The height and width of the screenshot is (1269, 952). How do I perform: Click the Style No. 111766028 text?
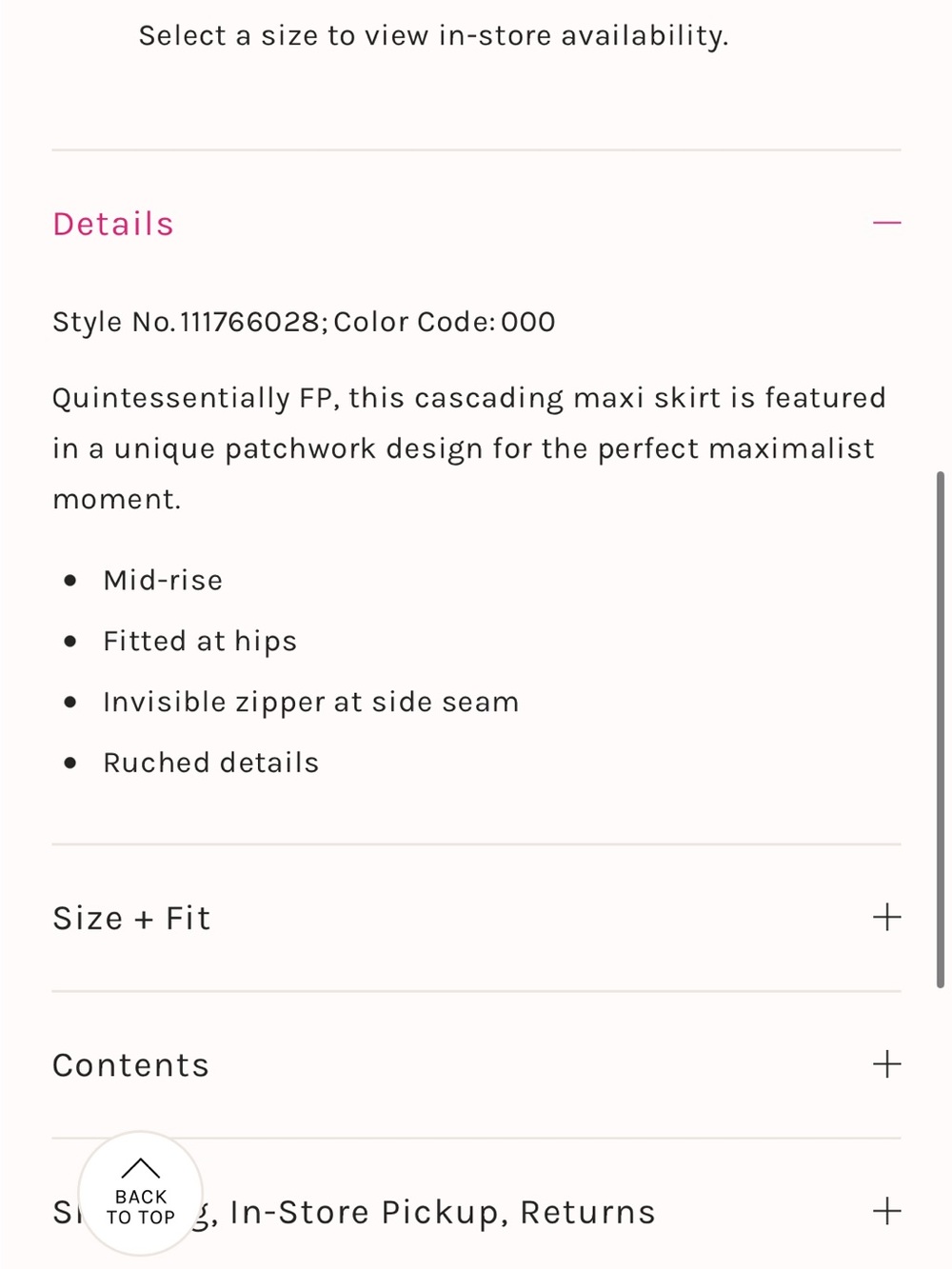[x=187, y=322]
